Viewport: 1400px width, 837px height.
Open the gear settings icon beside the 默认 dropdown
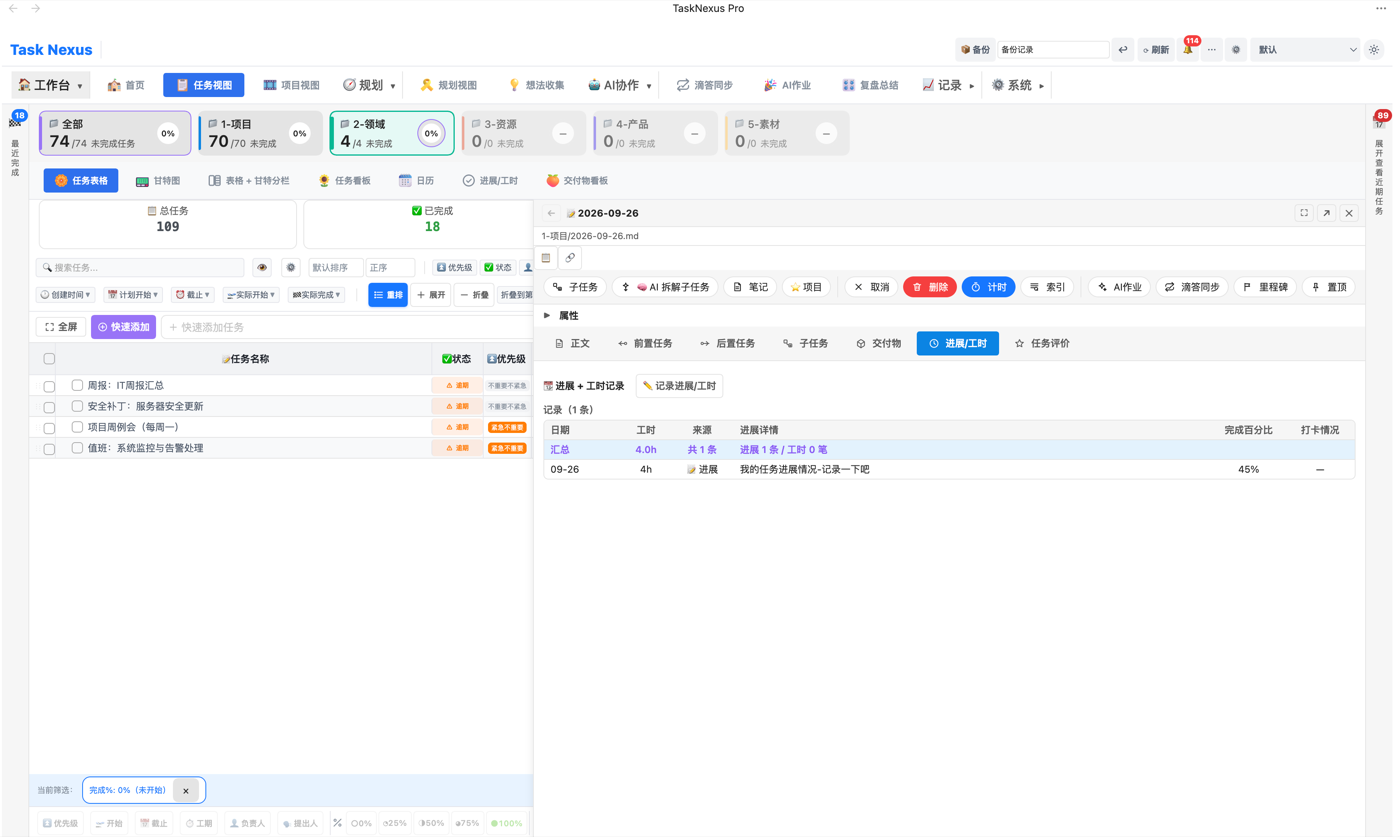coord(1236,49)
